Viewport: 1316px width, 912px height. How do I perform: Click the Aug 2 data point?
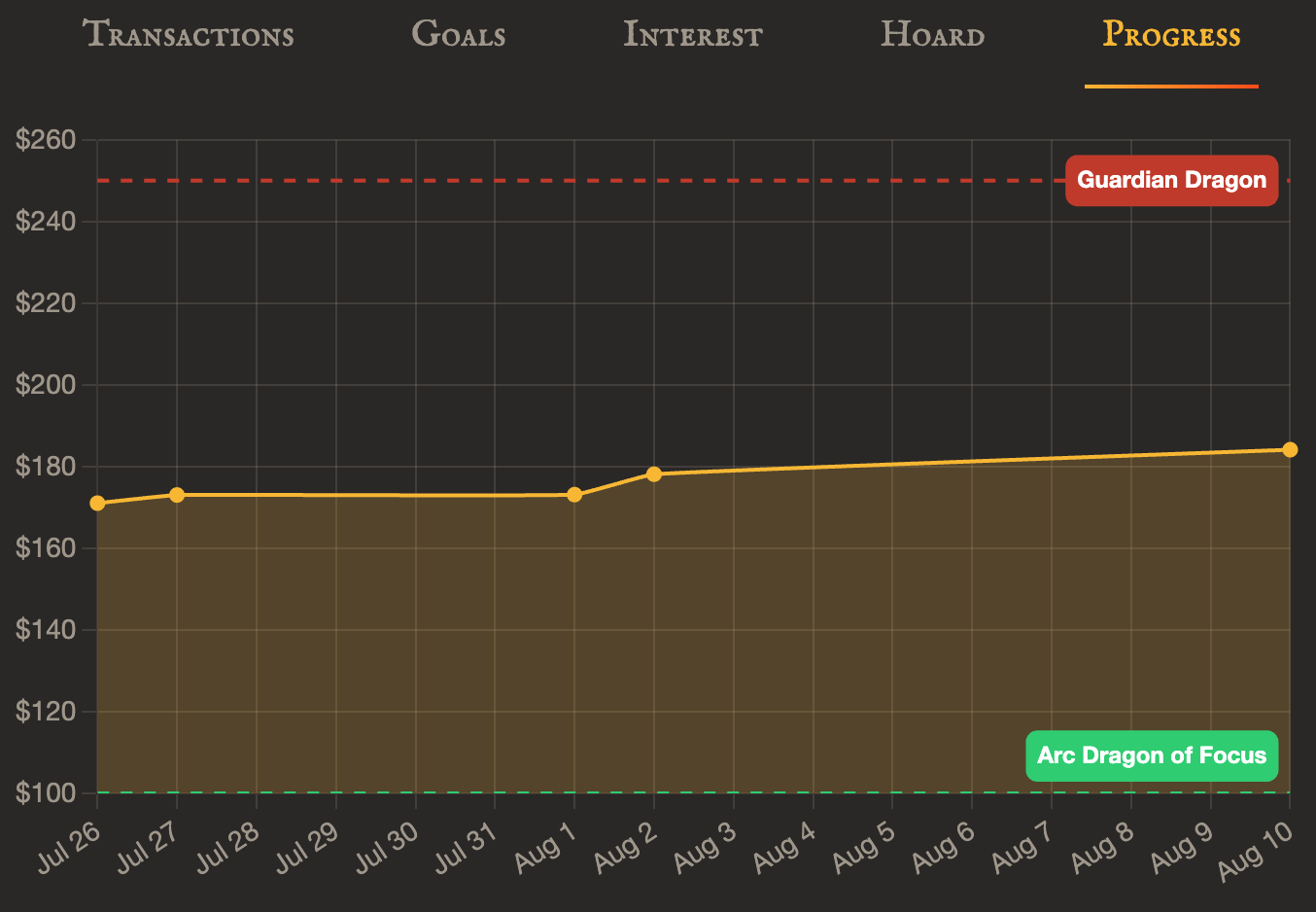654,474
